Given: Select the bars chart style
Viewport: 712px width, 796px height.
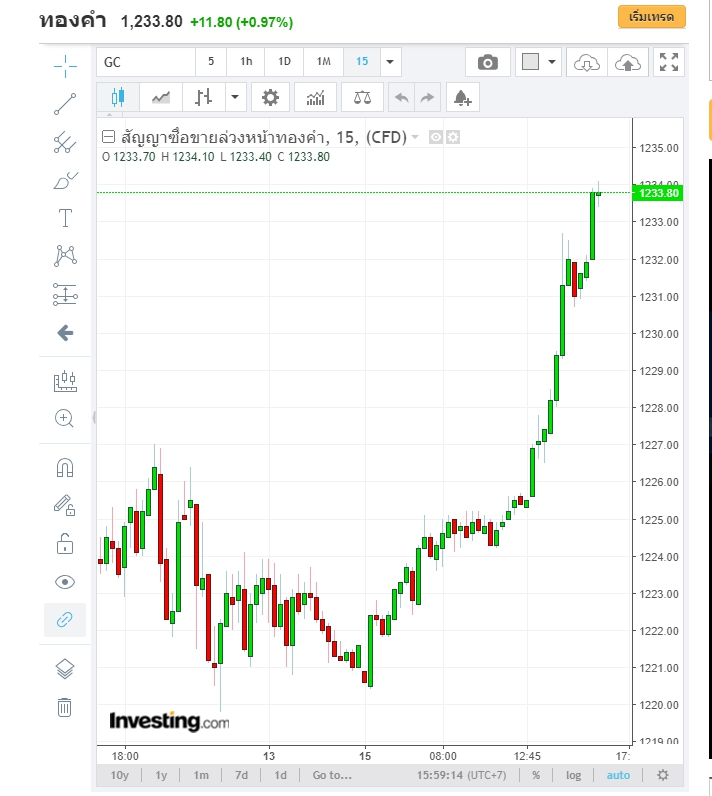Looking at the screenshot, I should point(204,97).
